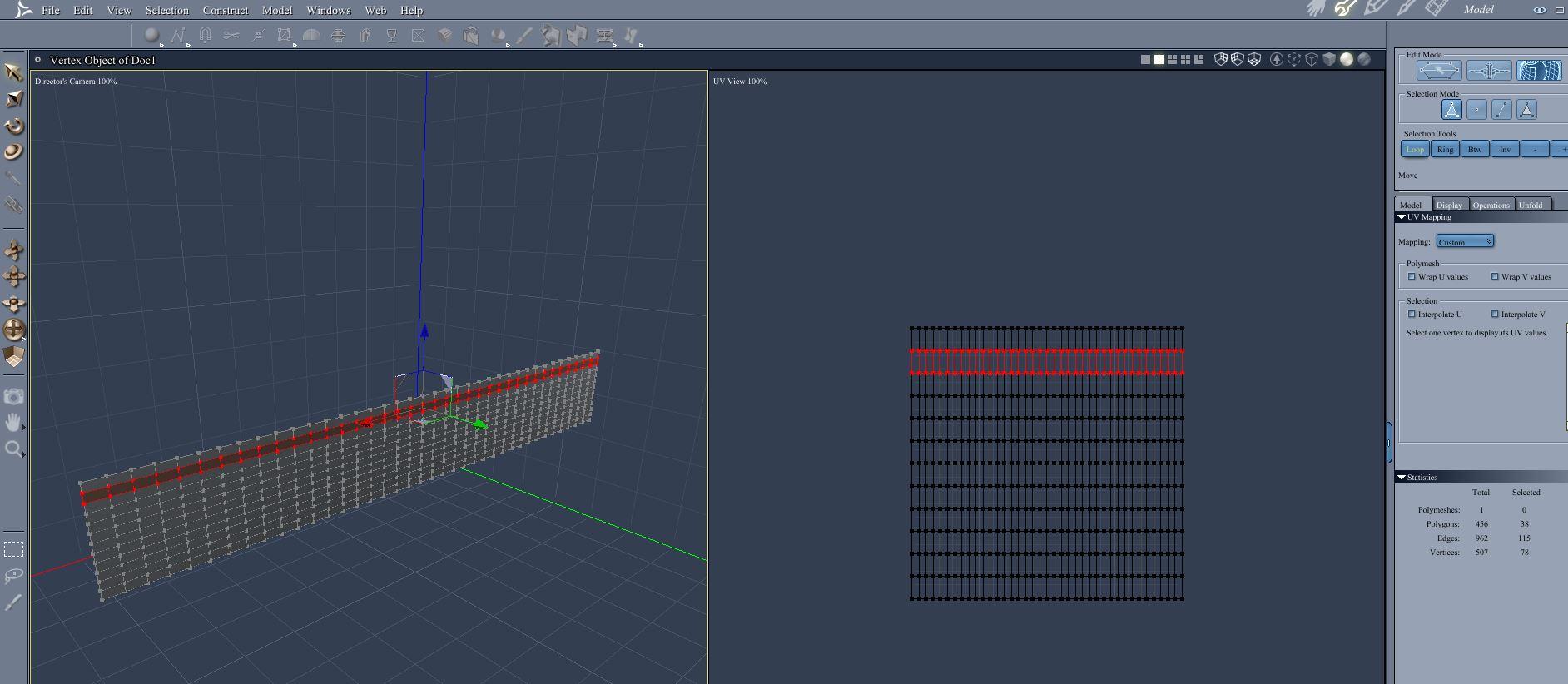Click the minus shrink selection button
1568x684 pixels.
(1535, 150)
